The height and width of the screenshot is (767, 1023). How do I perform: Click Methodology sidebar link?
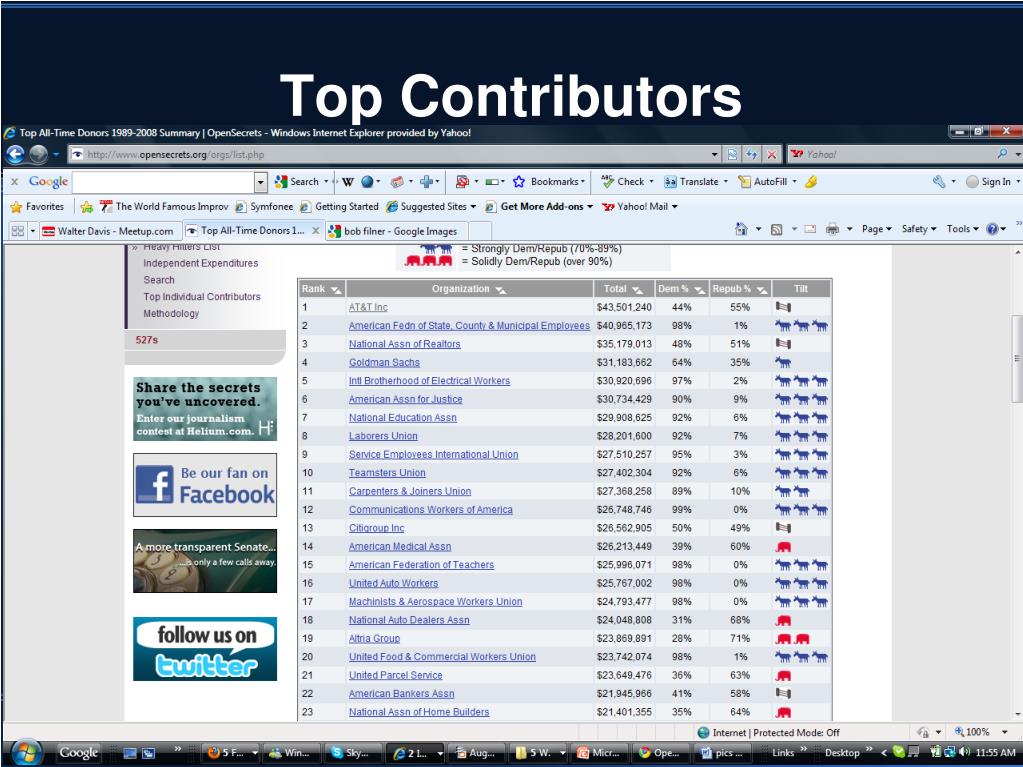pyautogui.click(x=171, y=313)
